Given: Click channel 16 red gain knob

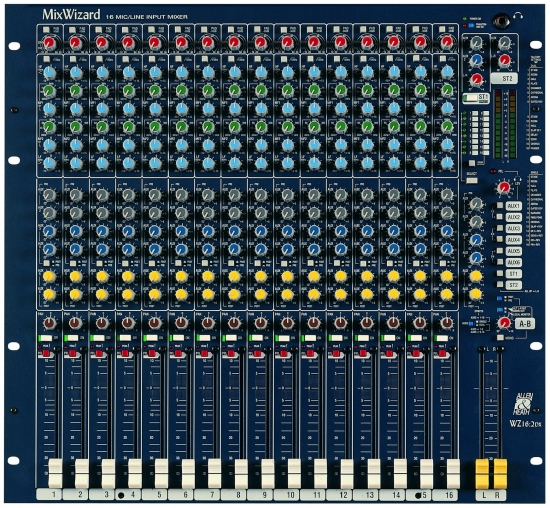Looking at the screenshot, I should pyautogui.click(x=447, y=43).
